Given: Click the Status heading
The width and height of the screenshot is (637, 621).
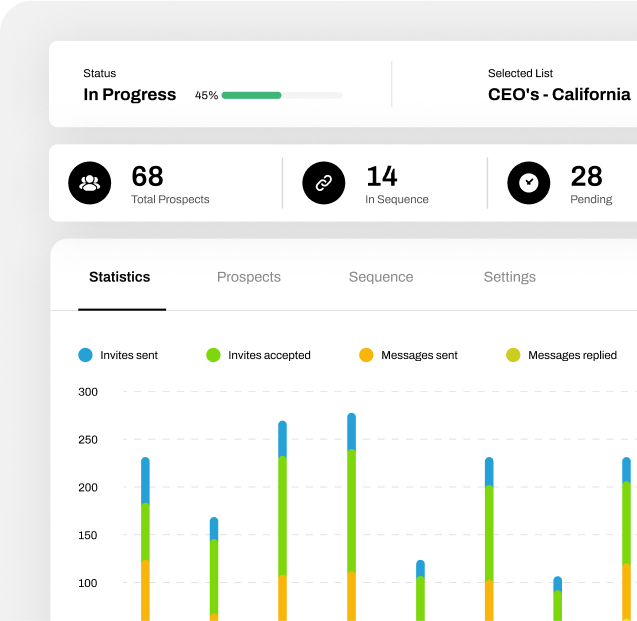Looking at the screenshot, I should tap(100, 73).
